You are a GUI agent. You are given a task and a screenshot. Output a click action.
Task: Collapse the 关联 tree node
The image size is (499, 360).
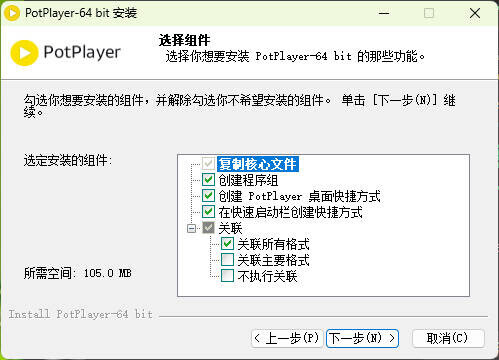pyautogui.click(x=192, y=228)
